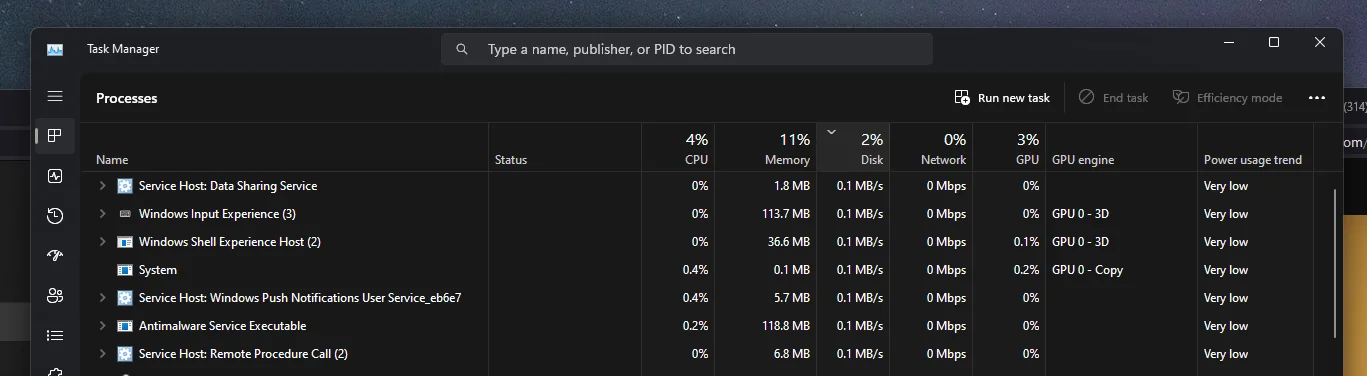This screenshot has width=1367, height=376.
Task: Click the process list vertical scrollbar
Action: (1336, 265)
